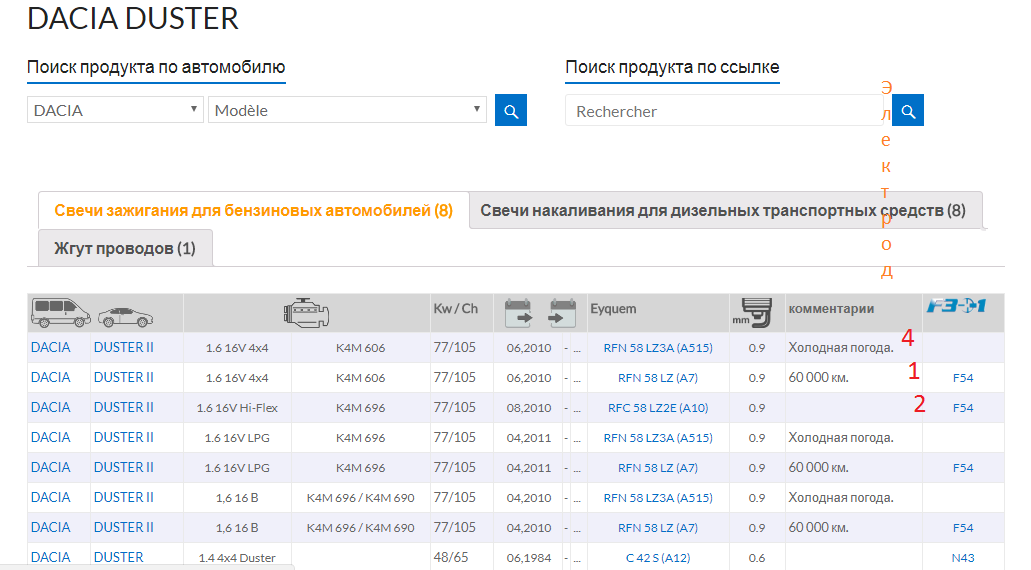Open RFN 58 LZ3A (A515) in 1.6 16V LPG row

tap(658, 438)
